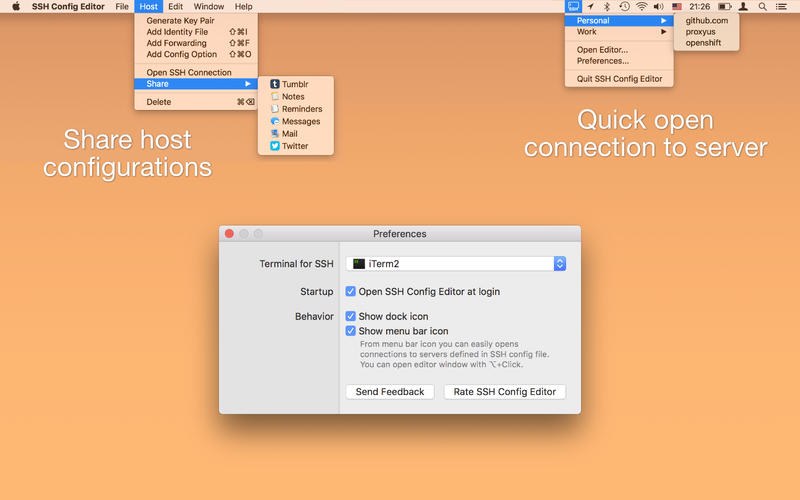800x500 pixels.
Task: Connect to openshift host
Action: tap(706, 43)
